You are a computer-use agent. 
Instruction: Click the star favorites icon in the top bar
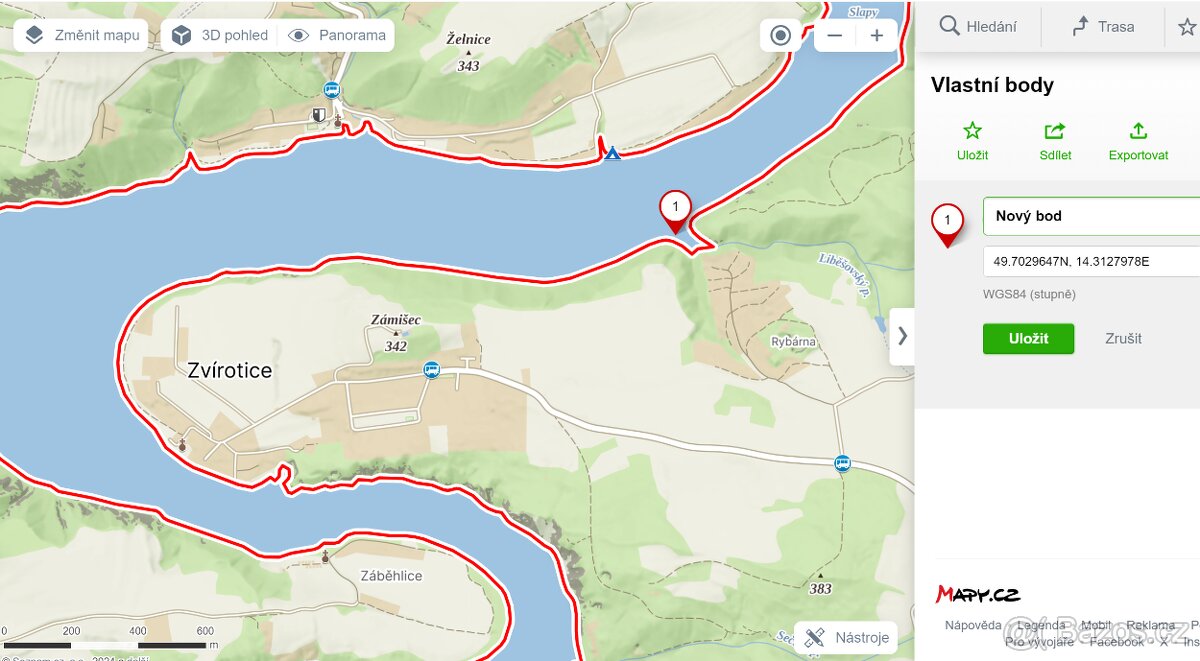[1186, 27]
